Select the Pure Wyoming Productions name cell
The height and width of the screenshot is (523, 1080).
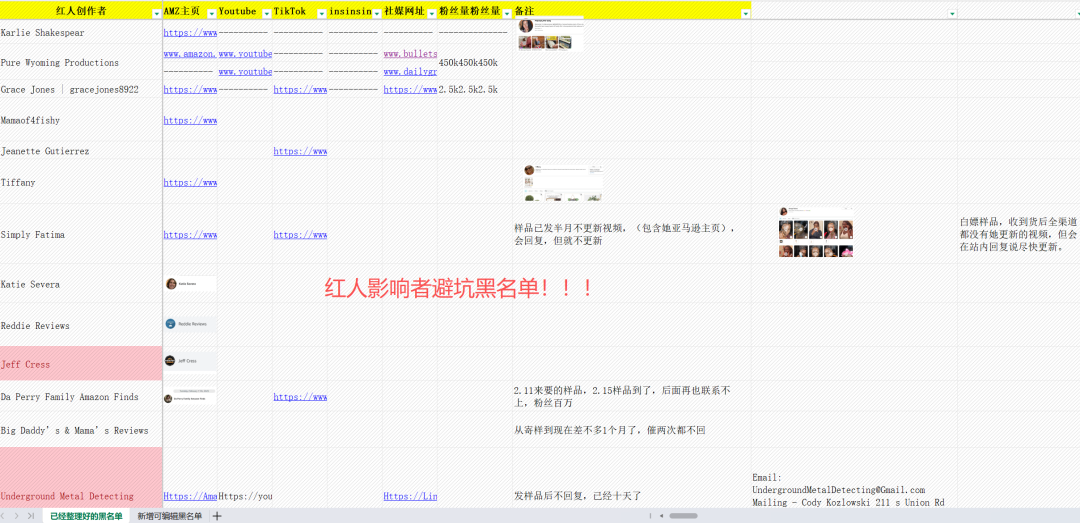[x=81, y=63]
